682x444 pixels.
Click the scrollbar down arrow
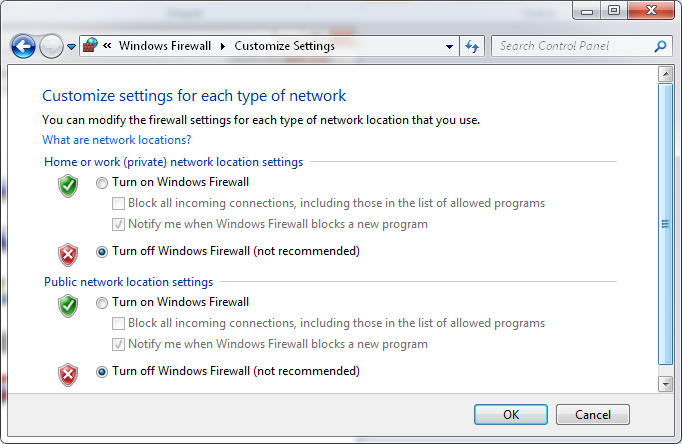pyautogui.click(x=665, y=384)
